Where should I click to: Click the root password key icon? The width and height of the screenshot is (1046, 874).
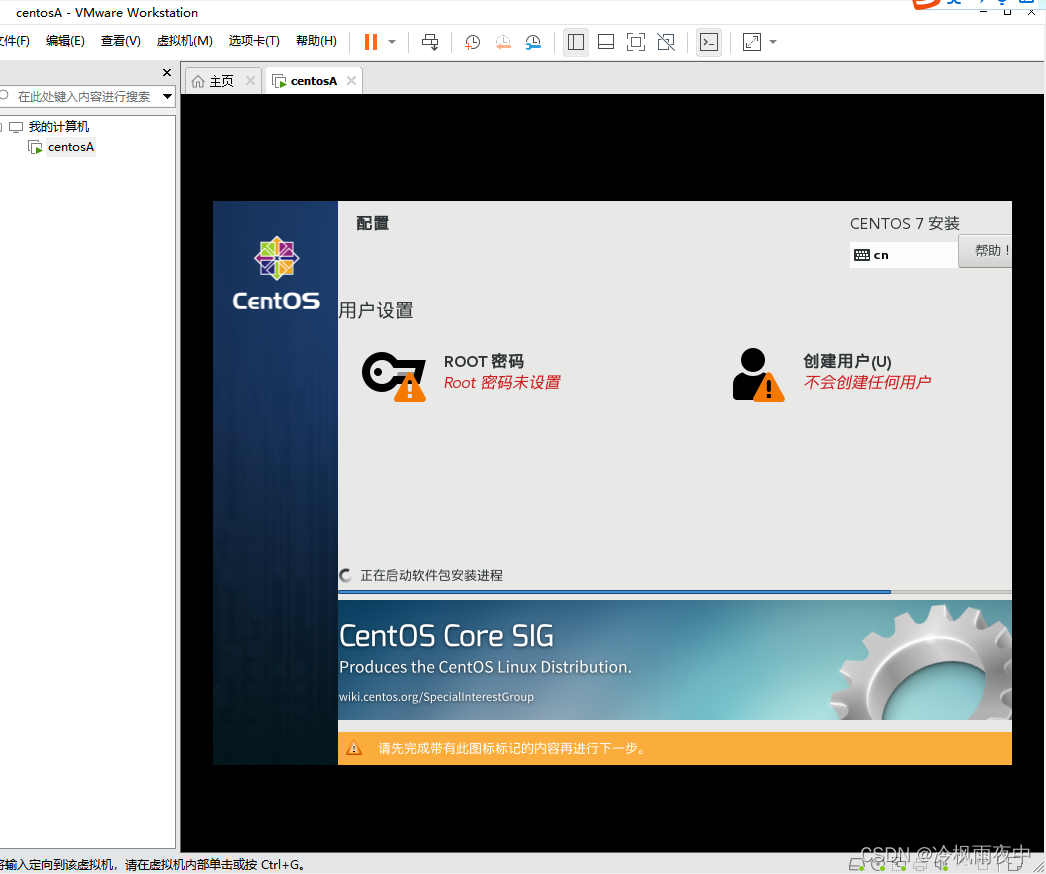[394, 376]
